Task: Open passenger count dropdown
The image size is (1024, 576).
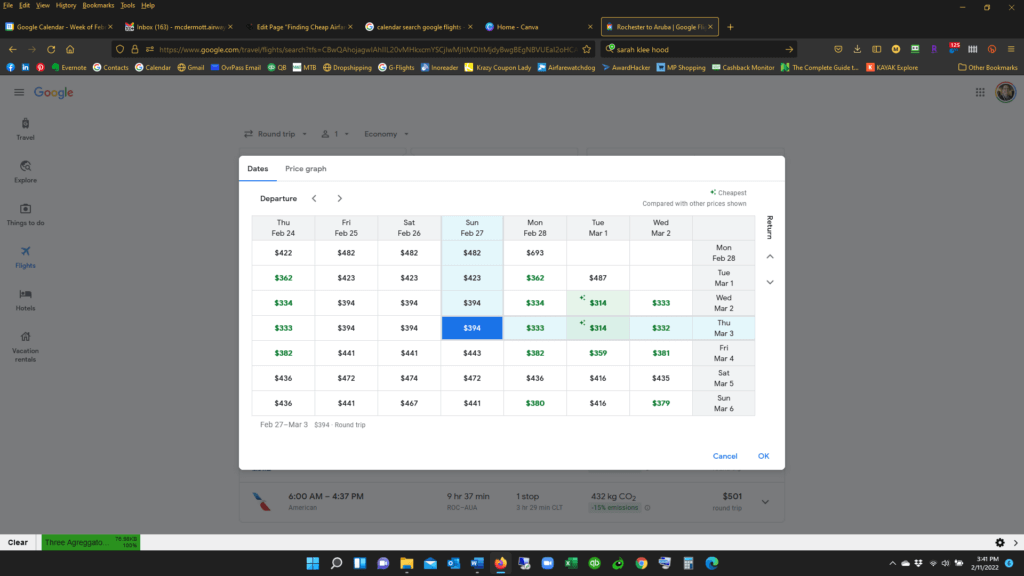Action: (335, 134)
